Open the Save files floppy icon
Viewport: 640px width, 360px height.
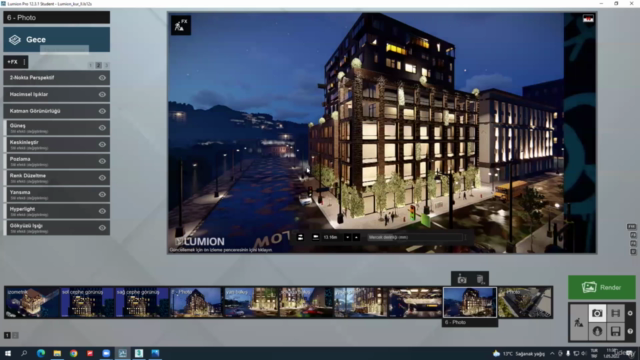tap(615, 331)
